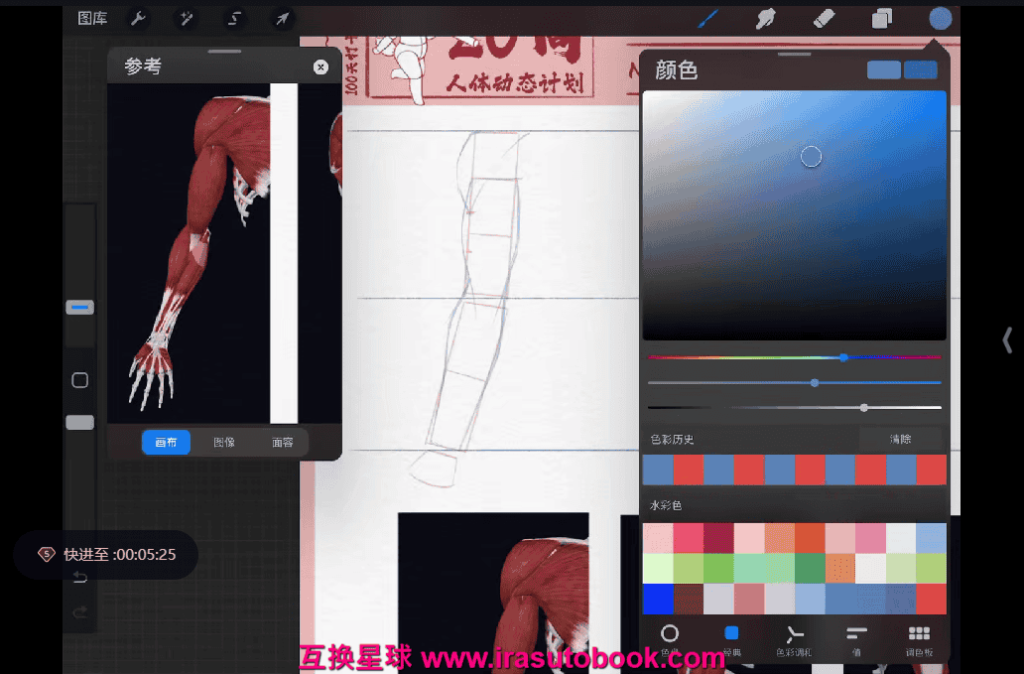Screen dimensions: 1024x674
Task: Click the arm muscle reference image
Action: click(202, 251)
